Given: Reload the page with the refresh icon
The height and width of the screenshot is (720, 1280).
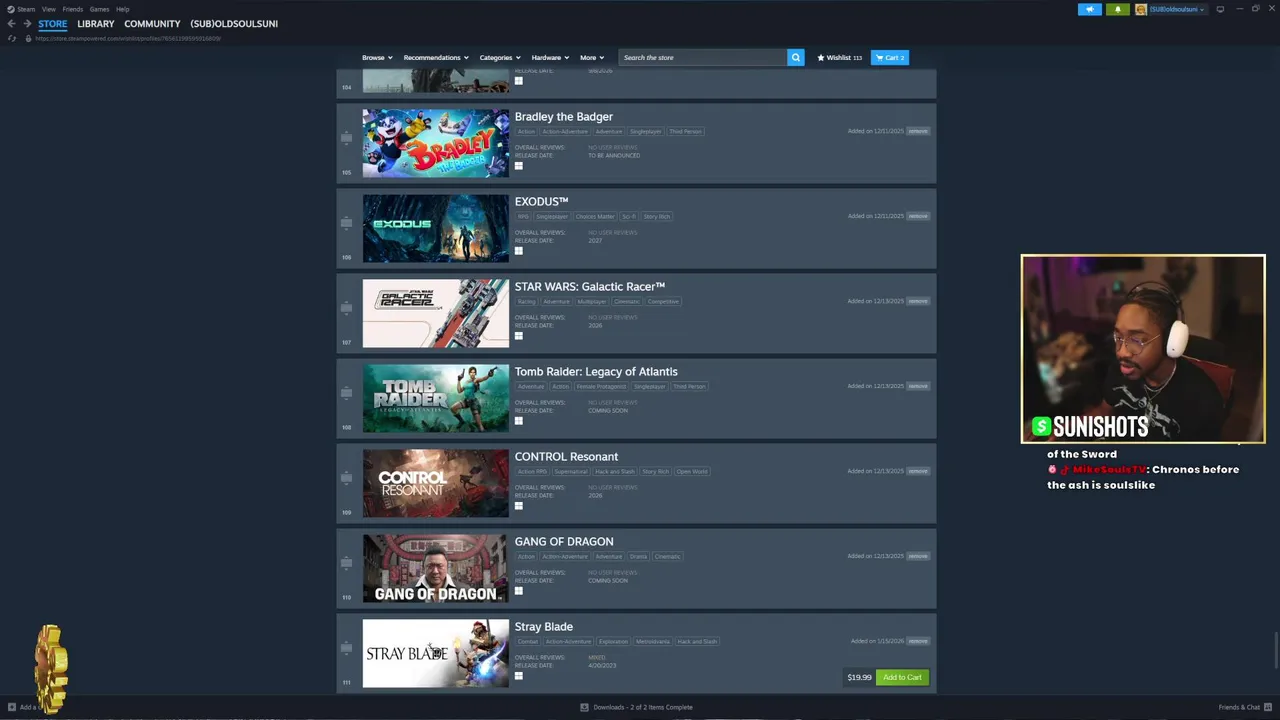Looking at the screenshot, I should 11,38.
